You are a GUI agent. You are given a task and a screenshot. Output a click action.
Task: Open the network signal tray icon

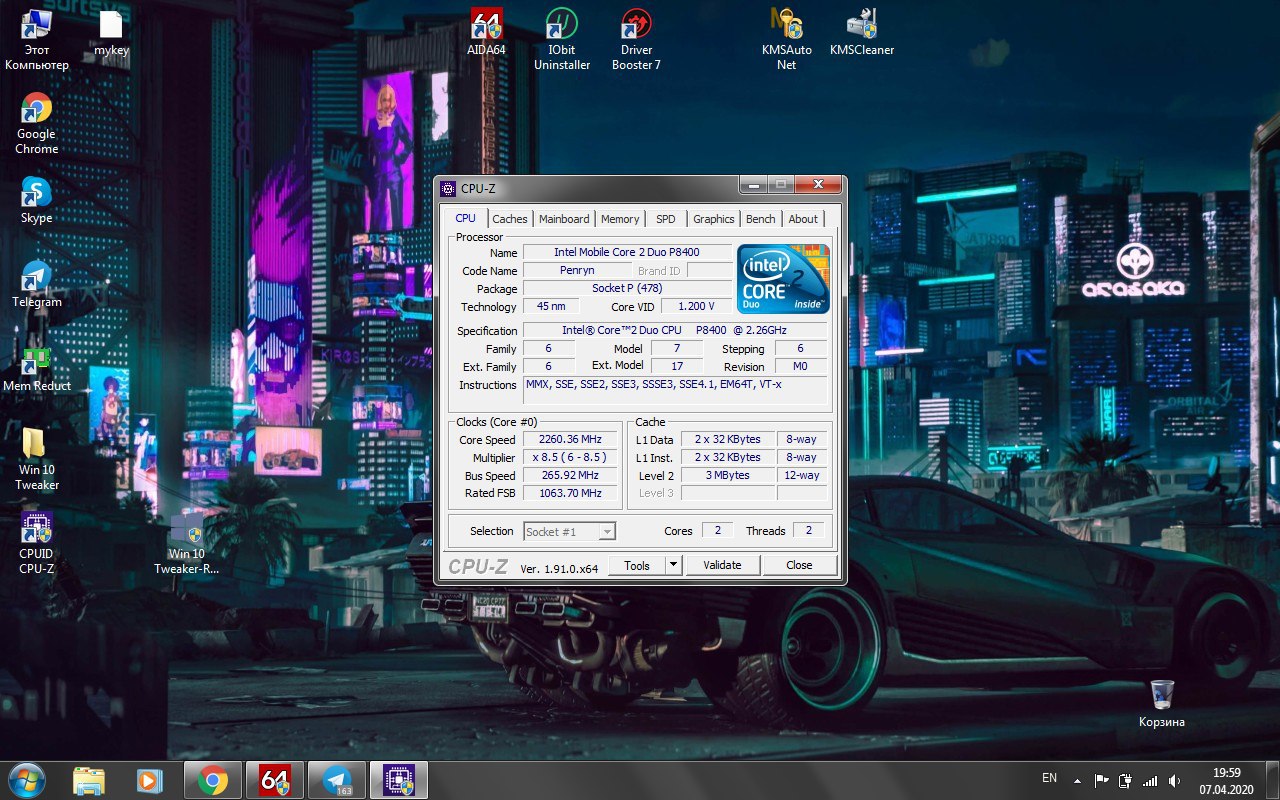coord(1150,780)
